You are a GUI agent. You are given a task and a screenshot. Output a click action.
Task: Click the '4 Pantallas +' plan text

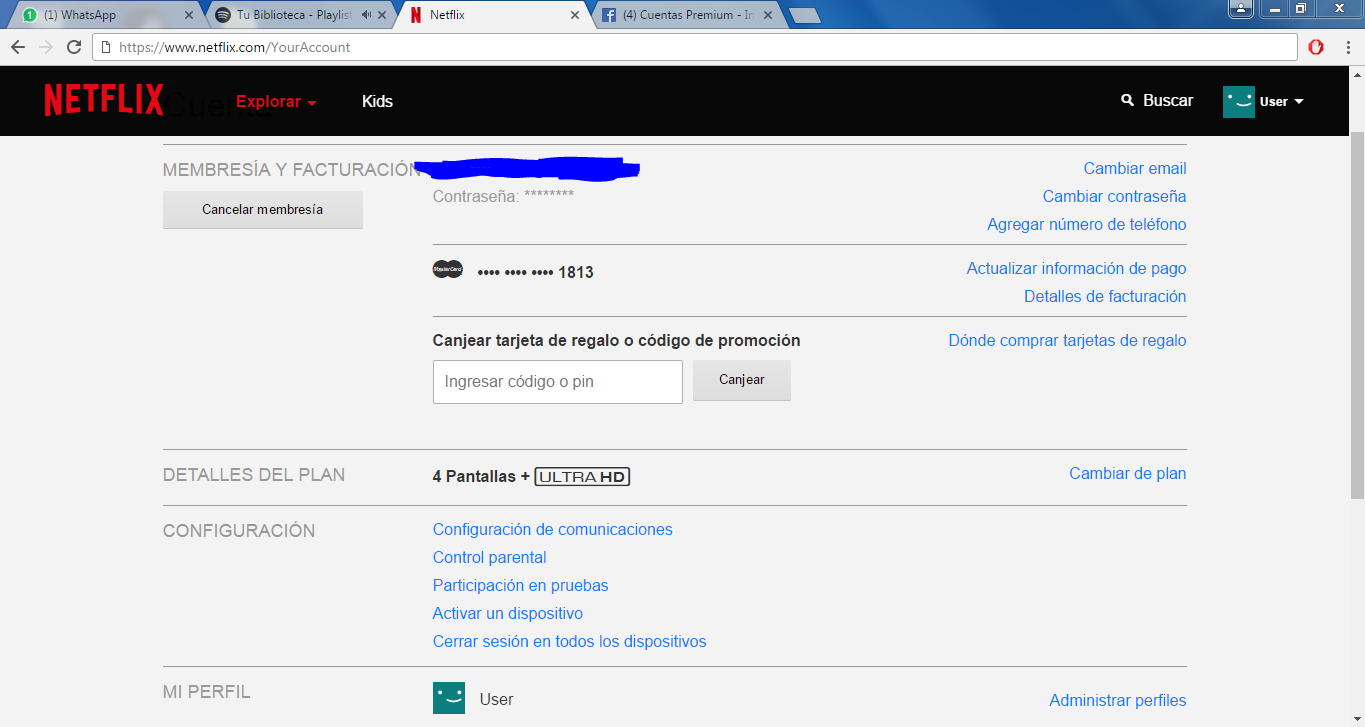[481, 477]
